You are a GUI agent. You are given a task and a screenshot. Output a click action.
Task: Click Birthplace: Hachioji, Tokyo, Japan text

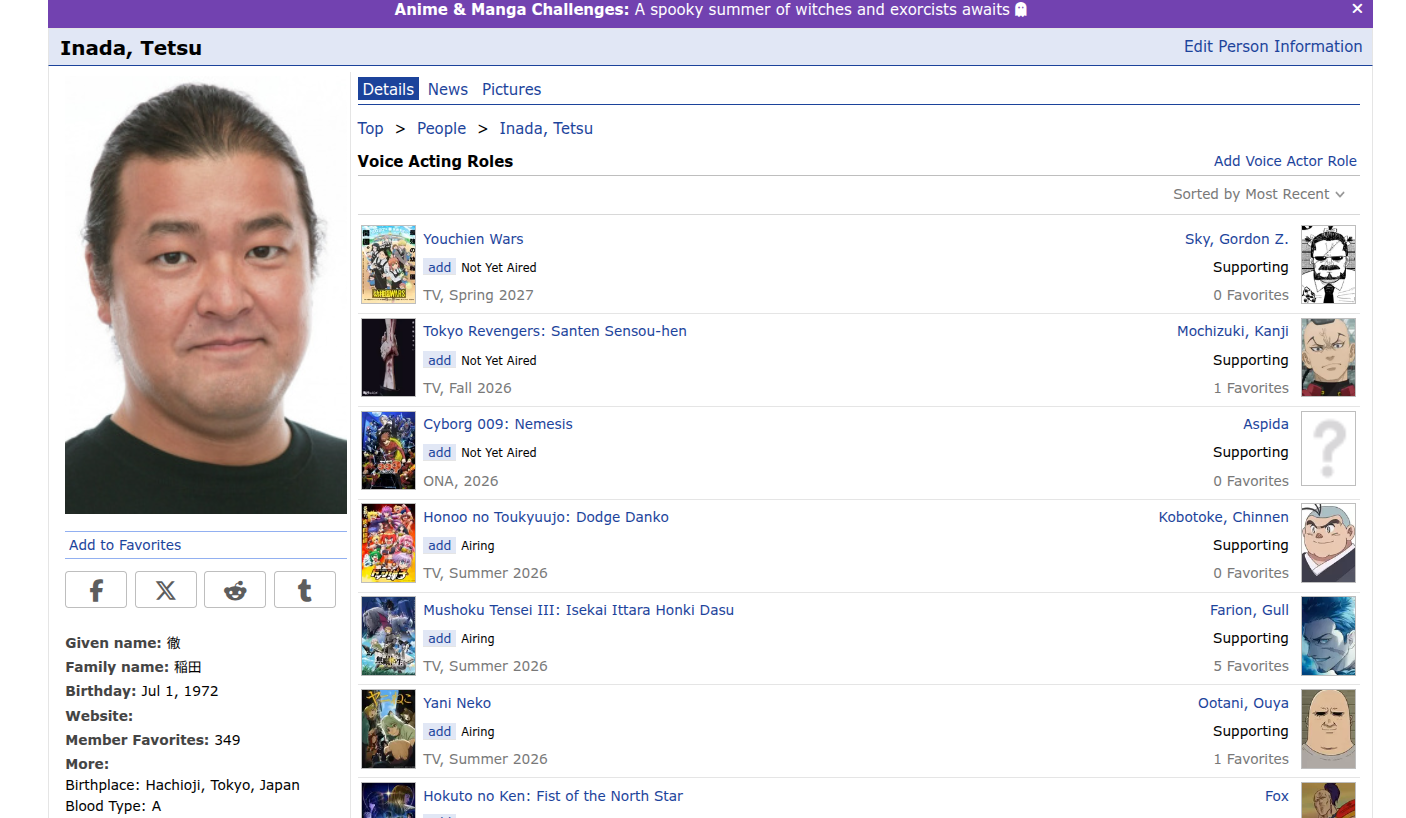point(182,785)
